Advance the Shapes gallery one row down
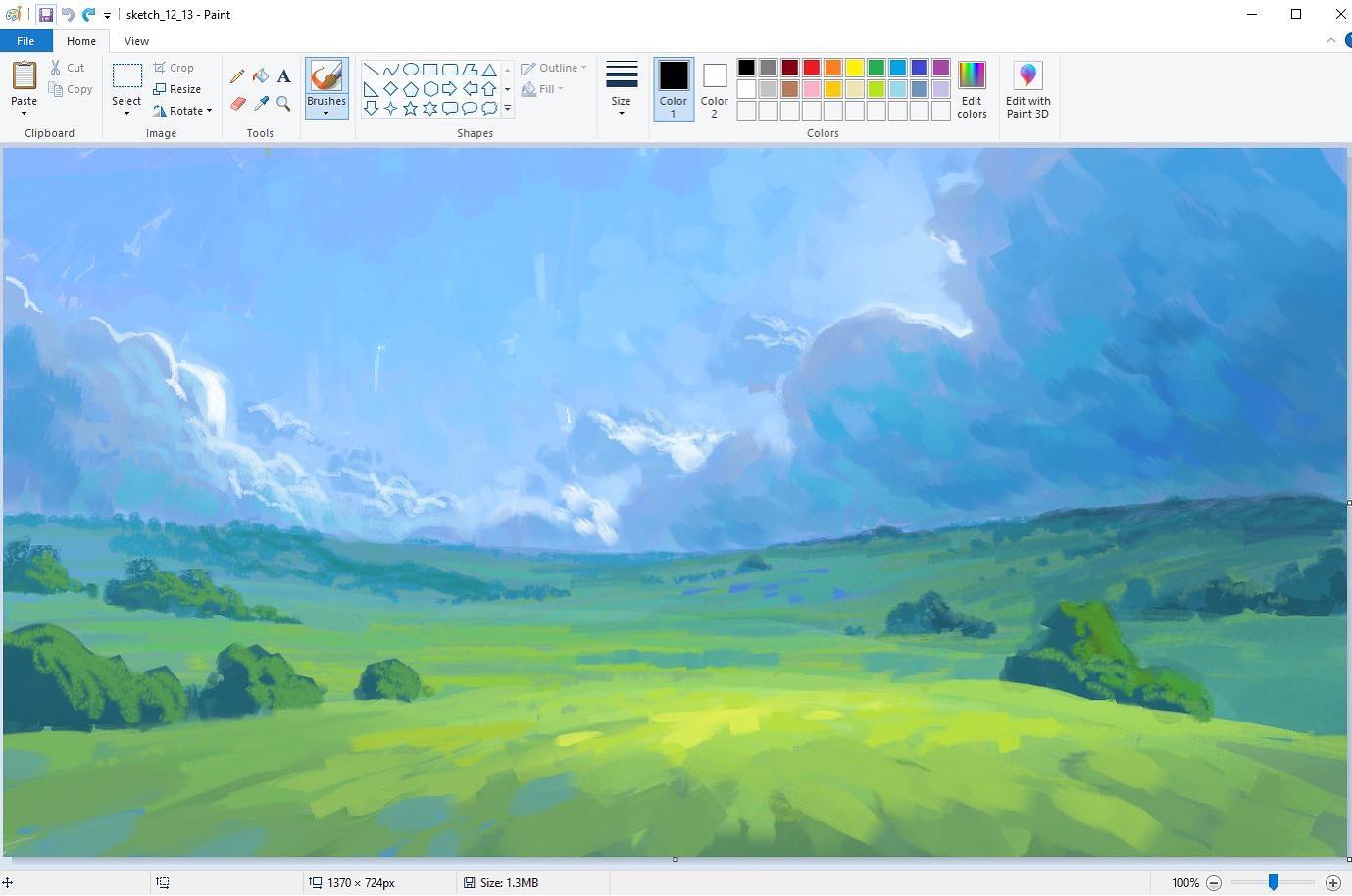Image resolution: width=1352 pixels, height=896 pixels. click(507, 89)
